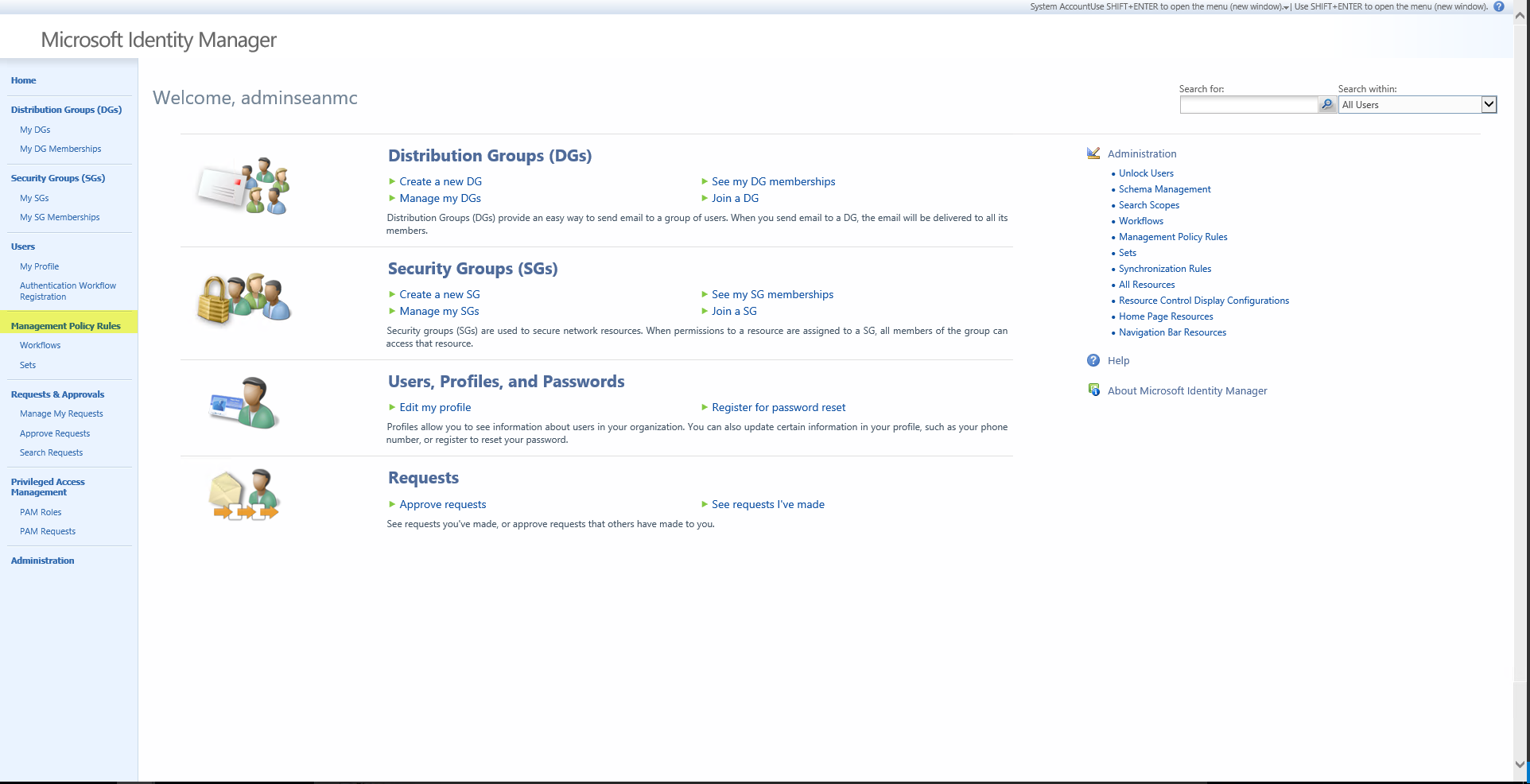Click the Security Groups padlock icon
The image size is (1530, 784).
click(243, 299)
